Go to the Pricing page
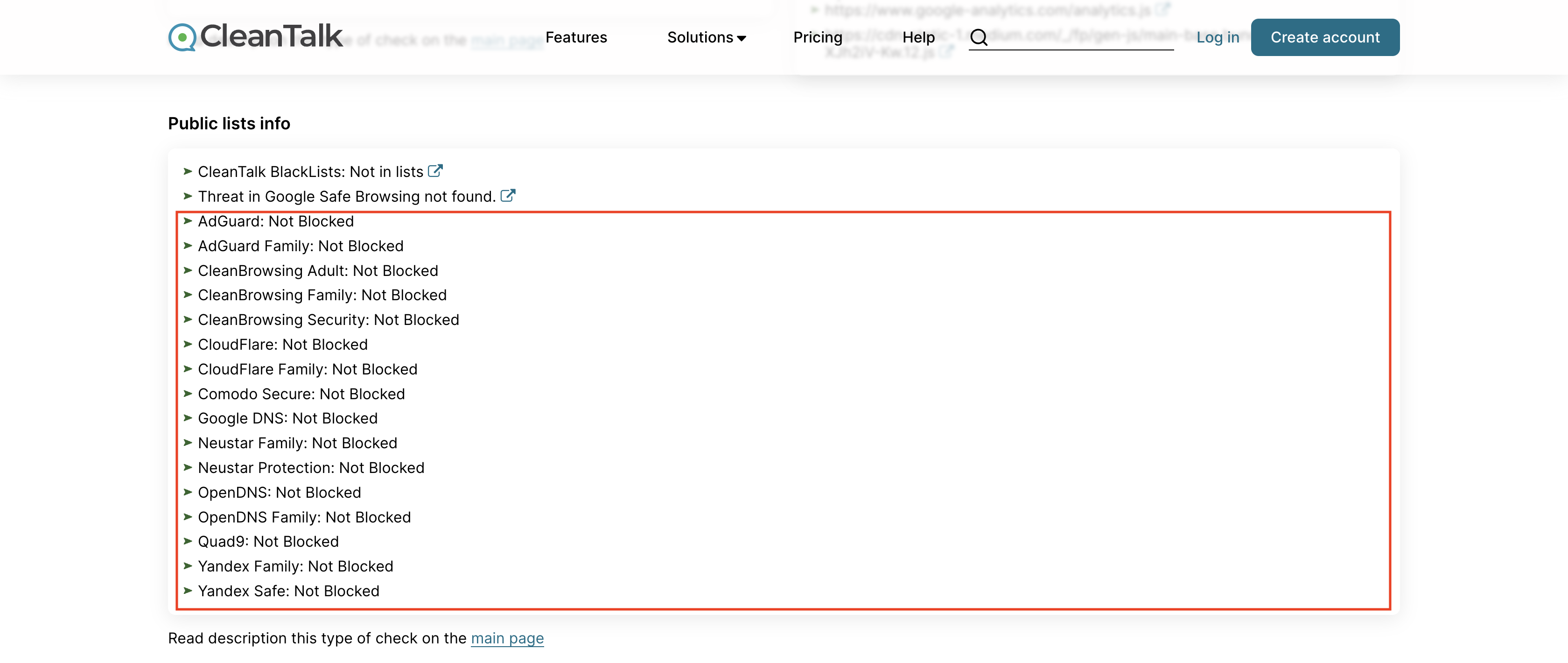 tap(818, 37)
